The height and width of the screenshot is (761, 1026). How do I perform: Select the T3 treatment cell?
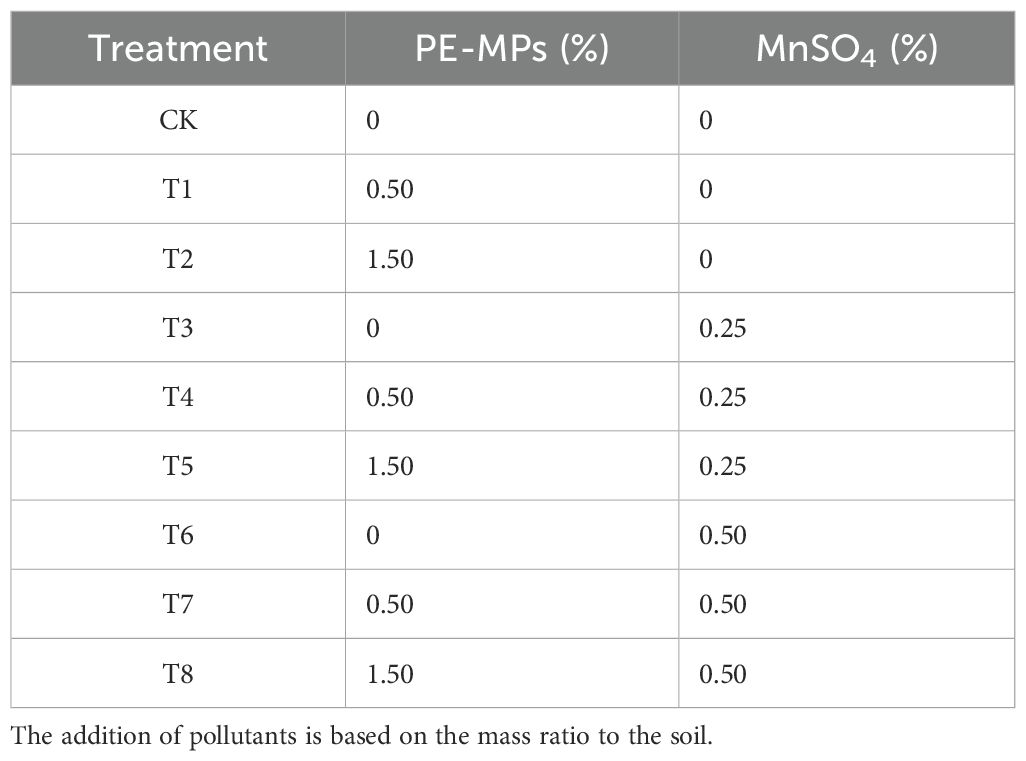click(178, 328)
